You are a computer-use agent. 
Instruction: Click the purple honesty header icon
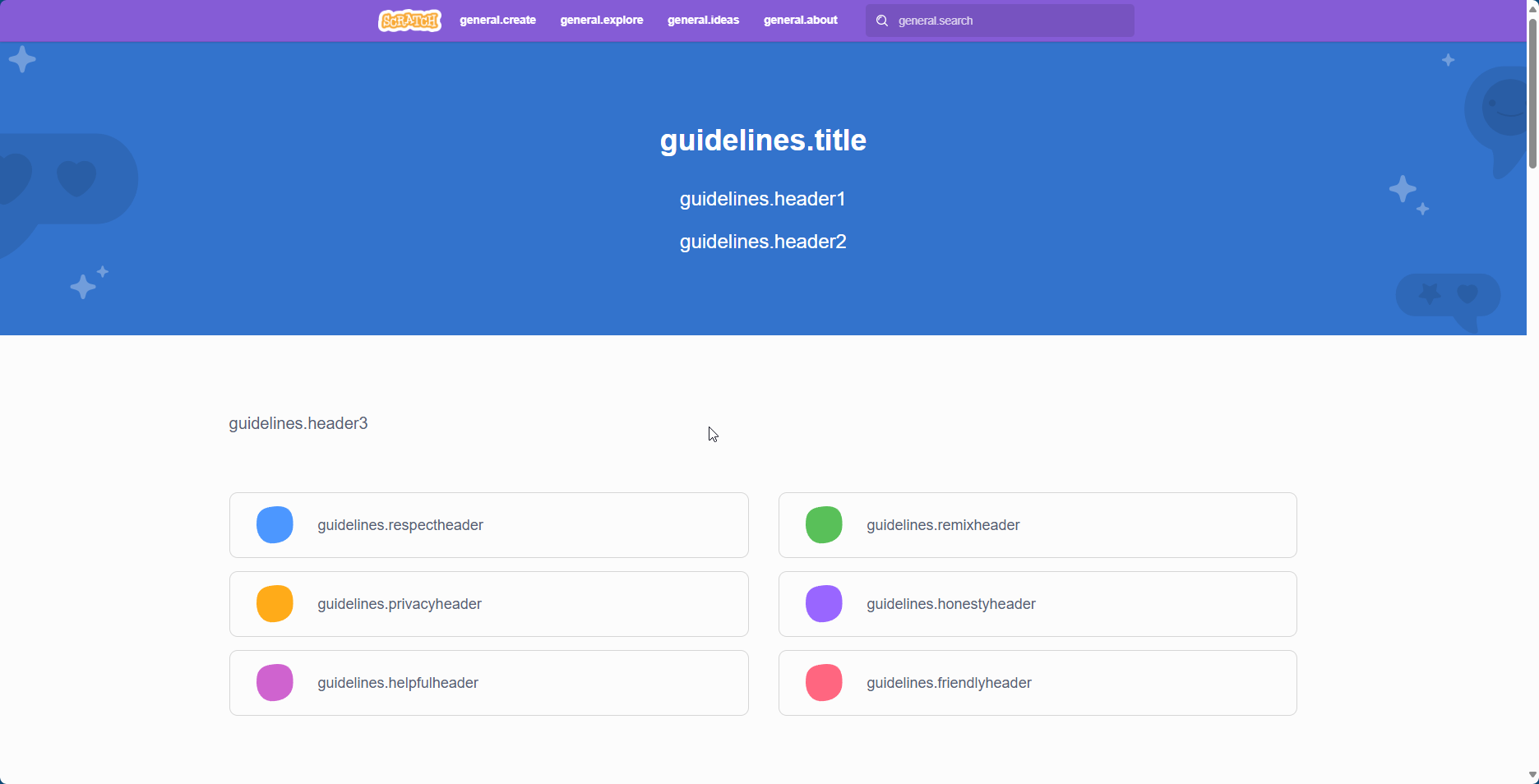point(824,604)
